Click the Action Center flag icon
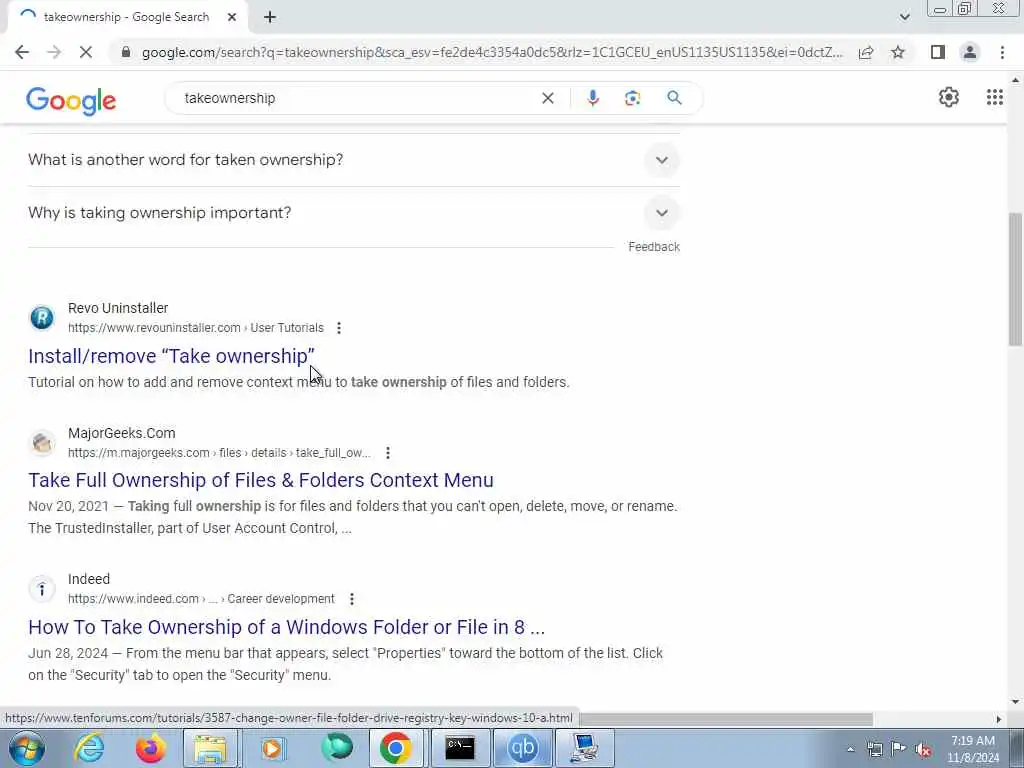 898,749
